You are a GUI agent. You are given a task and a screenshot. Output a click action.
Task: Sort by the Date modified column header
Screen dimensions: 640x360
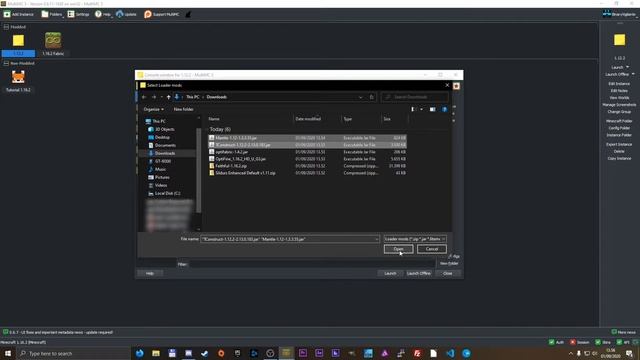point(308,119)
